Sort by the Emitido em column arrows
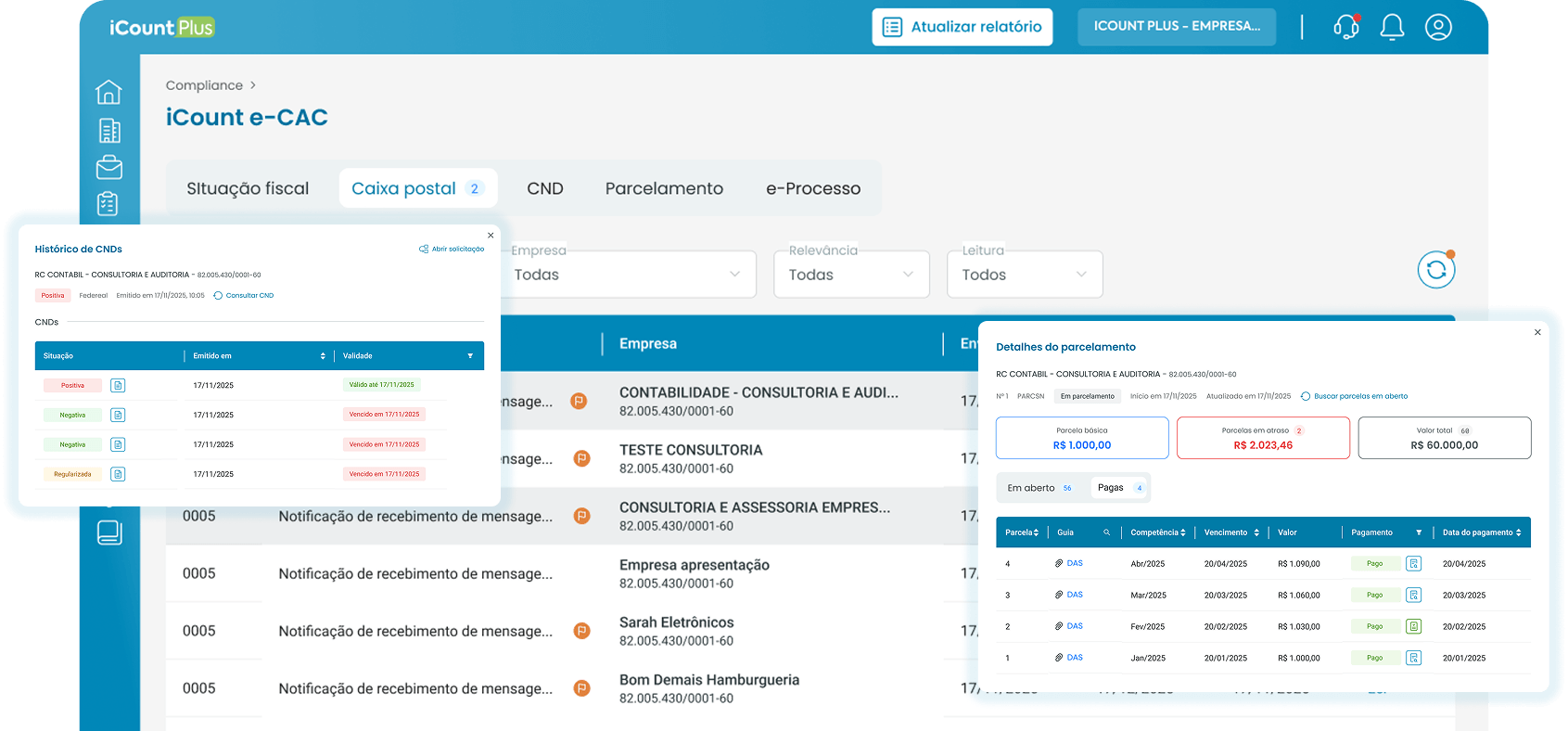The height and width of the screenshot is (731, 1568). [x=323, y=356]
